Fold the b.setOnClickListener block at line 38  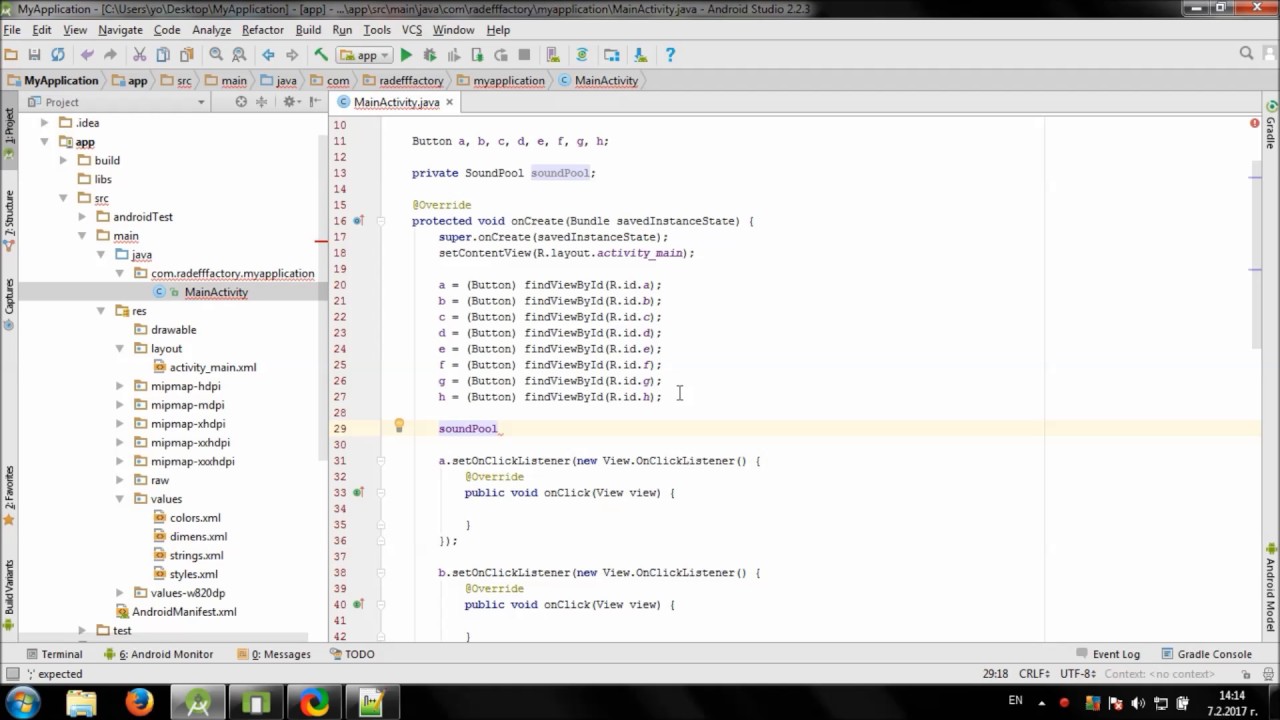tap(381, 573)
